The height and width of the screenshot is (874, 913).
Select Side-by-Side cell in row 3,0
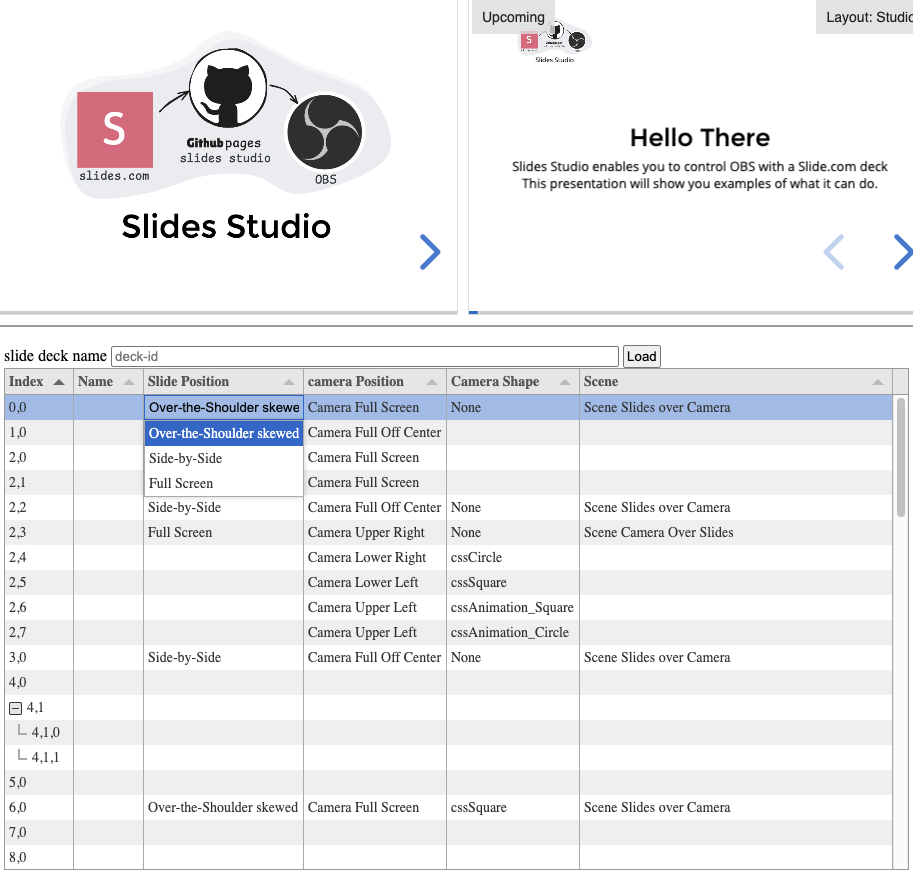(223, 658)
